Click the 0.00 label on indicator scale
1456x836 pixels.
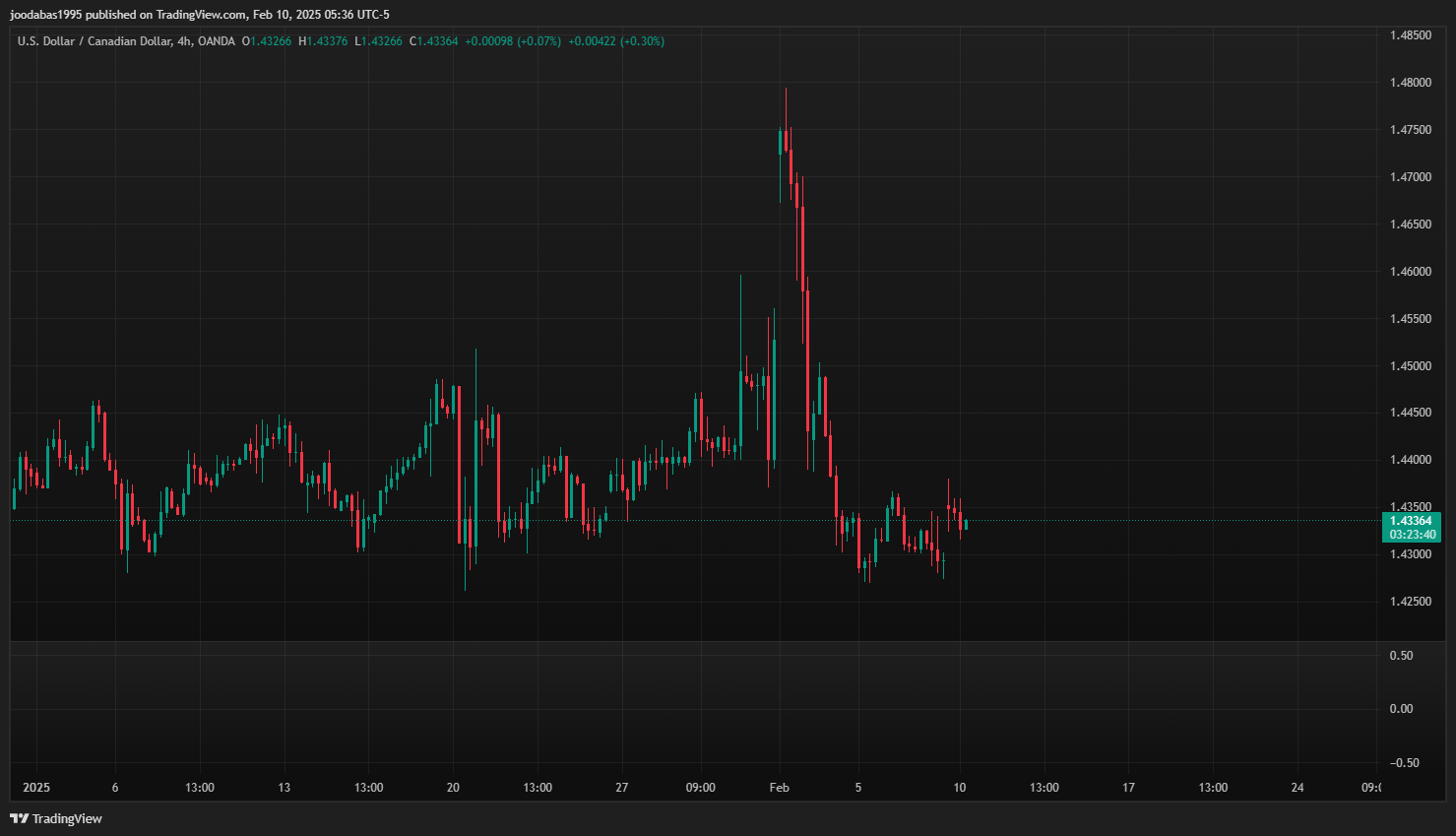coord(1400,709)
